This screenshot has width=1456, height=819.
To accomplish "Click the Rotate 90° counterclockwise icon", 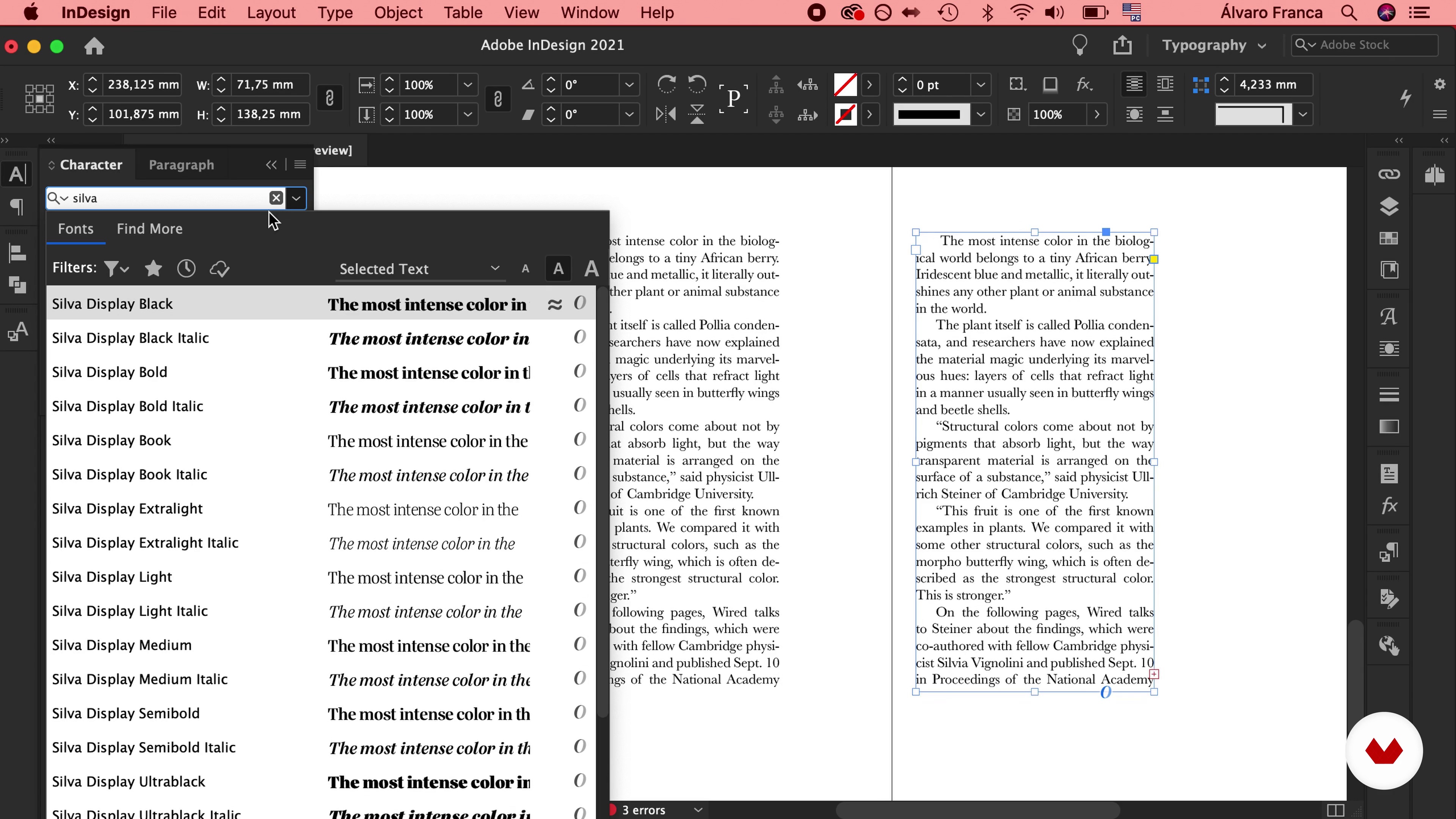I will [697, 85].
